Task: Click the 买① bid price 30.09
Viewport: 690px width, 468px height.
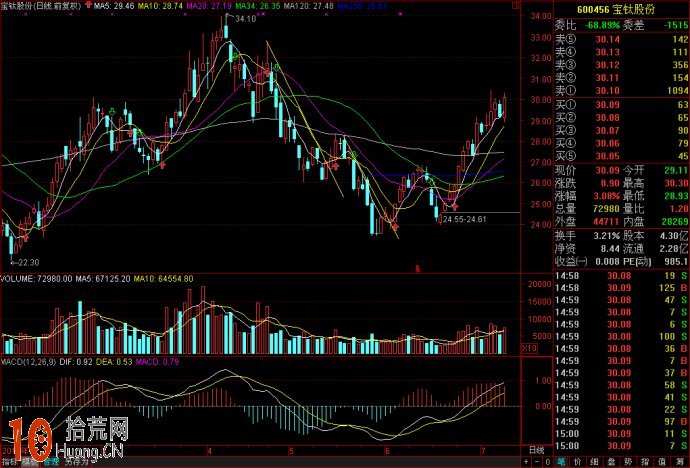Action: point(607,105)
